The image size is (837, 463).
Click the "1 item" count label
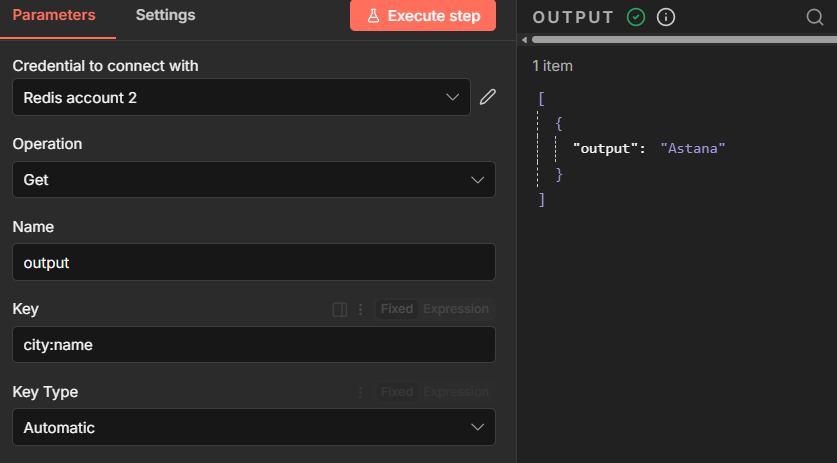552,66
